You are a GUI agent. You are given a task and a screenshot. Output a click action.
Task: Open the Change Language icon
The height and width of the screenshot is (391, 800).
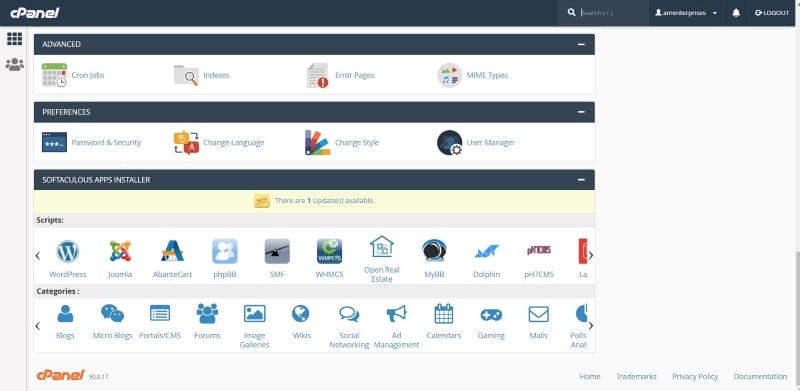[186, 142]
